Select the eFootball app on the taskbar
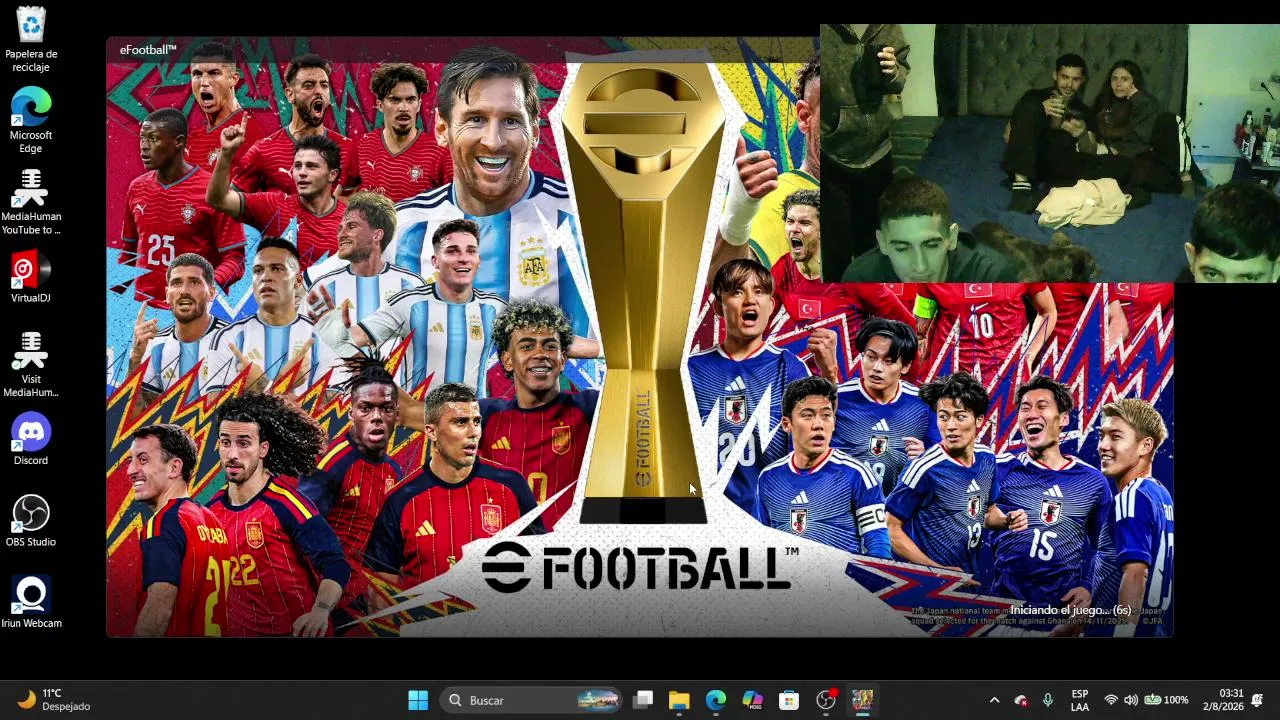This screenshot has height=720, width=1280. point(863,700)
